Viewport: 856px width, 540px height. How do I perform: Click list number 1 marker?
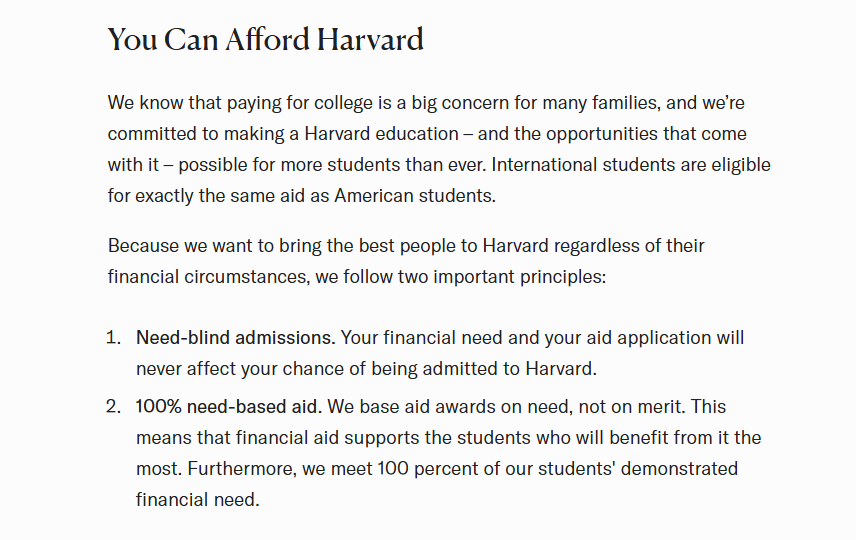[x=113, y=338]
